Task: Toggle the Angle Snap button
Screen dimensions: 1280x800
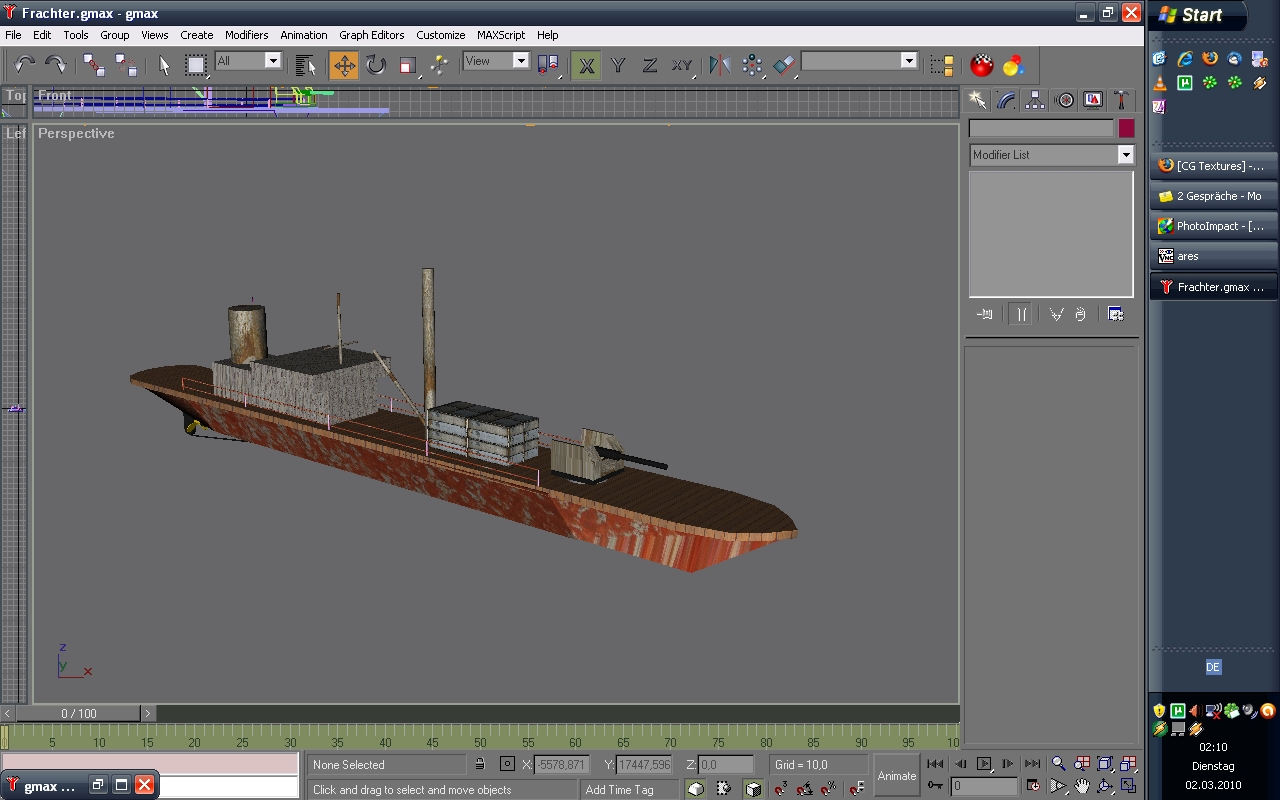Action: coord(805,789)
